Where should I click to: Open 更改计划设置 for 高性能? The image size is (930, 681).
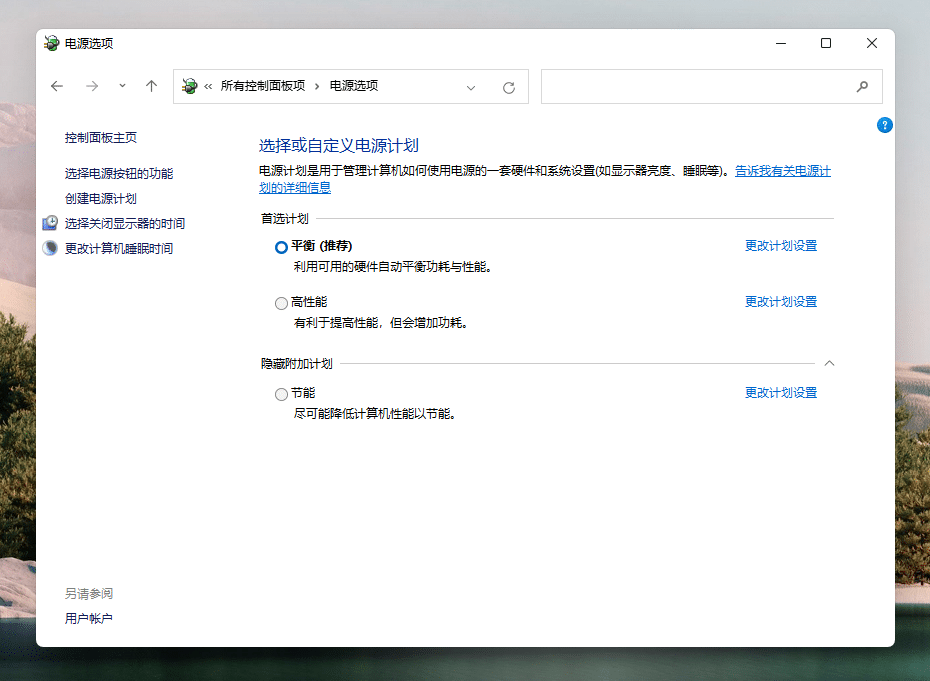coord(781,301)
